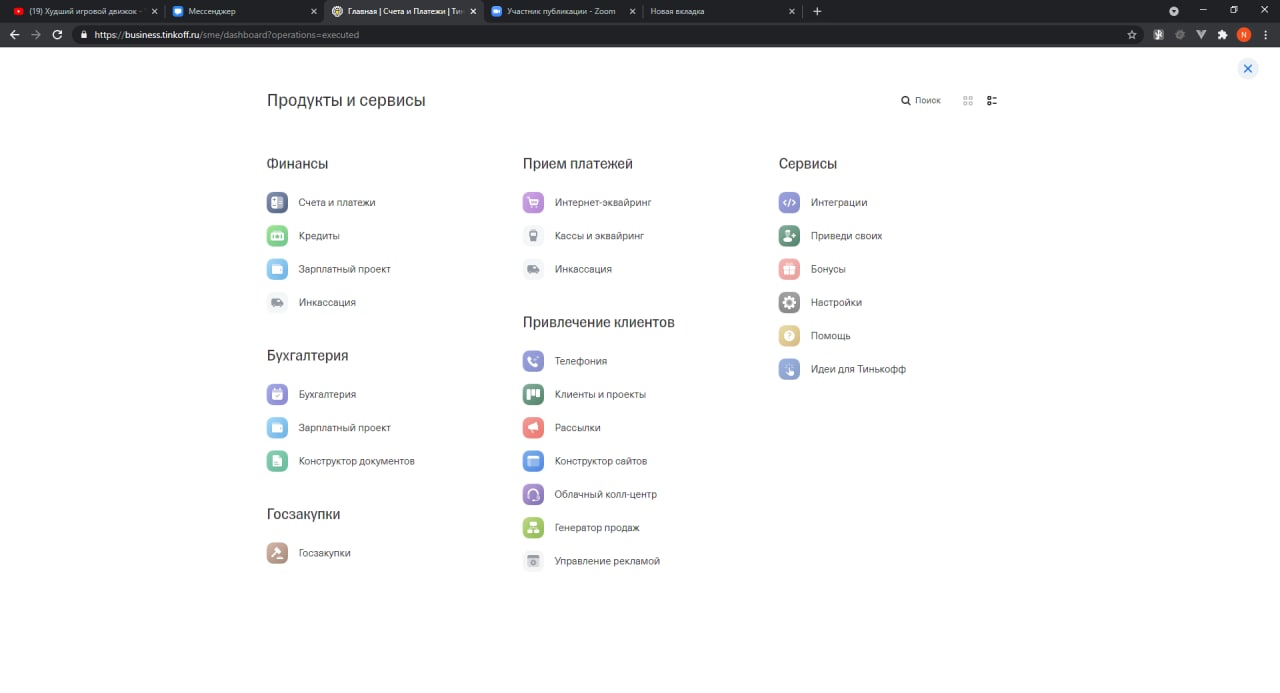The height and width of the screenshot is (693, 1280).
Task: Click the purple Бухгалтерия calendar icon
Action: (x=277, y=394)
